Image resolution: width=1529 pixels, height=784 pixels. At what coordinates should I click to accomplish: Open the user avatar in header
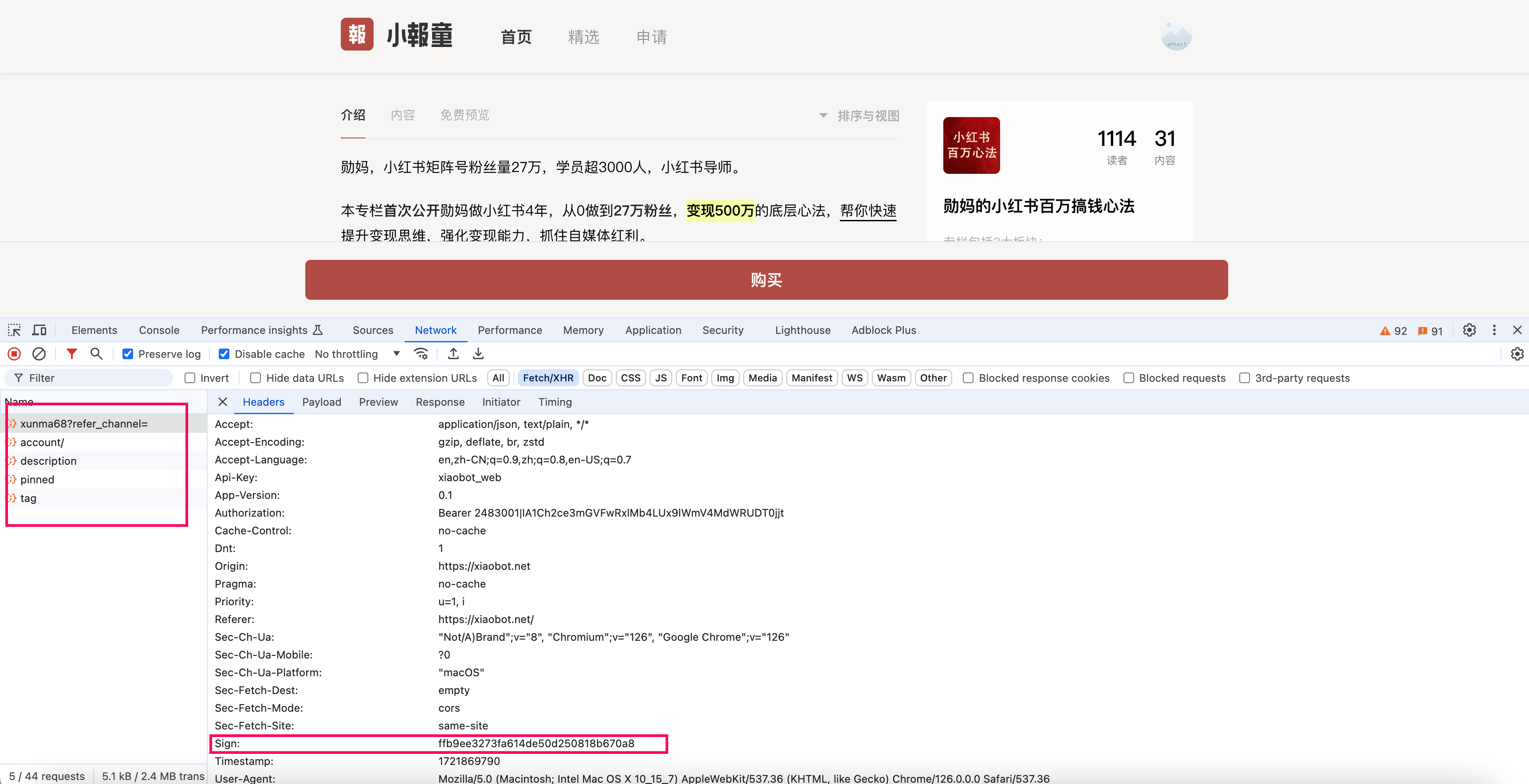pyautogui.click(x=1176, y=35)
